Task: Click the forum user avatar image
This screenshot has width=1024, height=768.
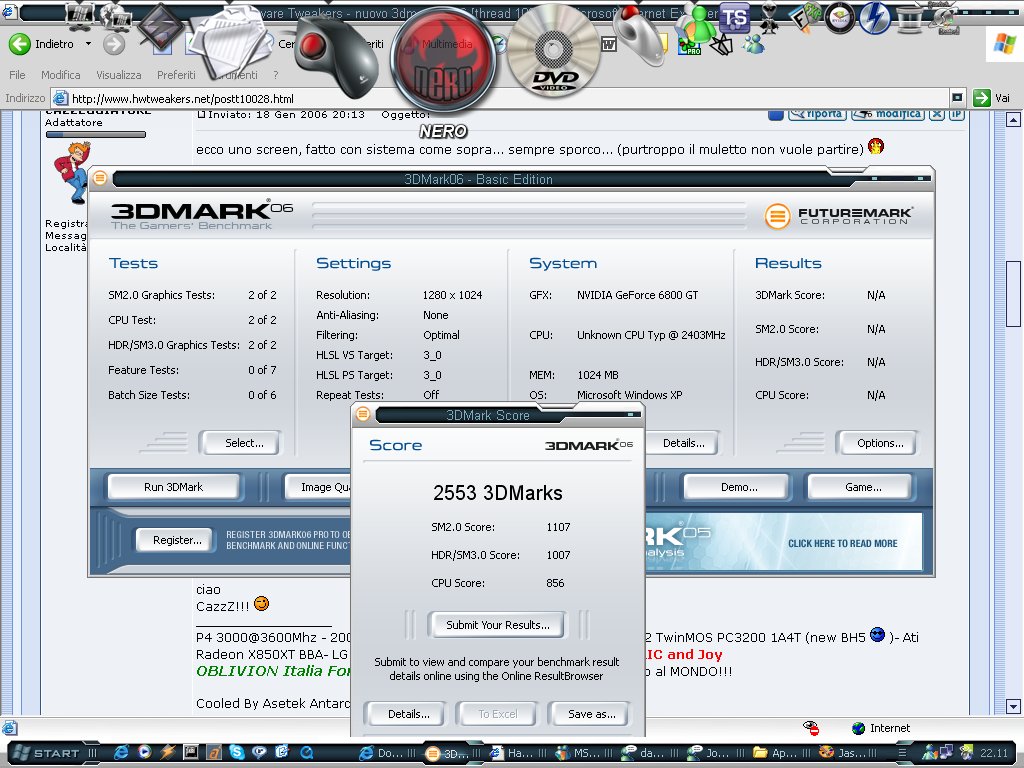Action: click(71, 172)
